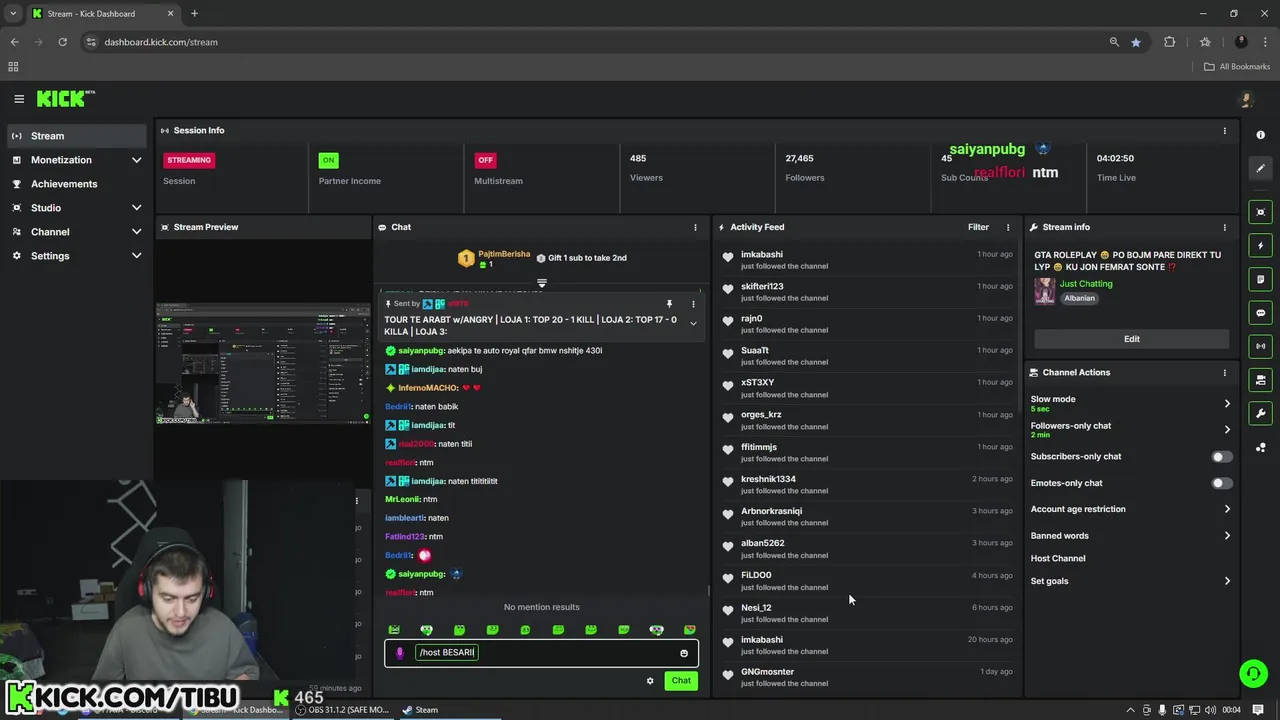
Task: Click the wrench sidebar icon
Action: click(x=1260, y=414)
